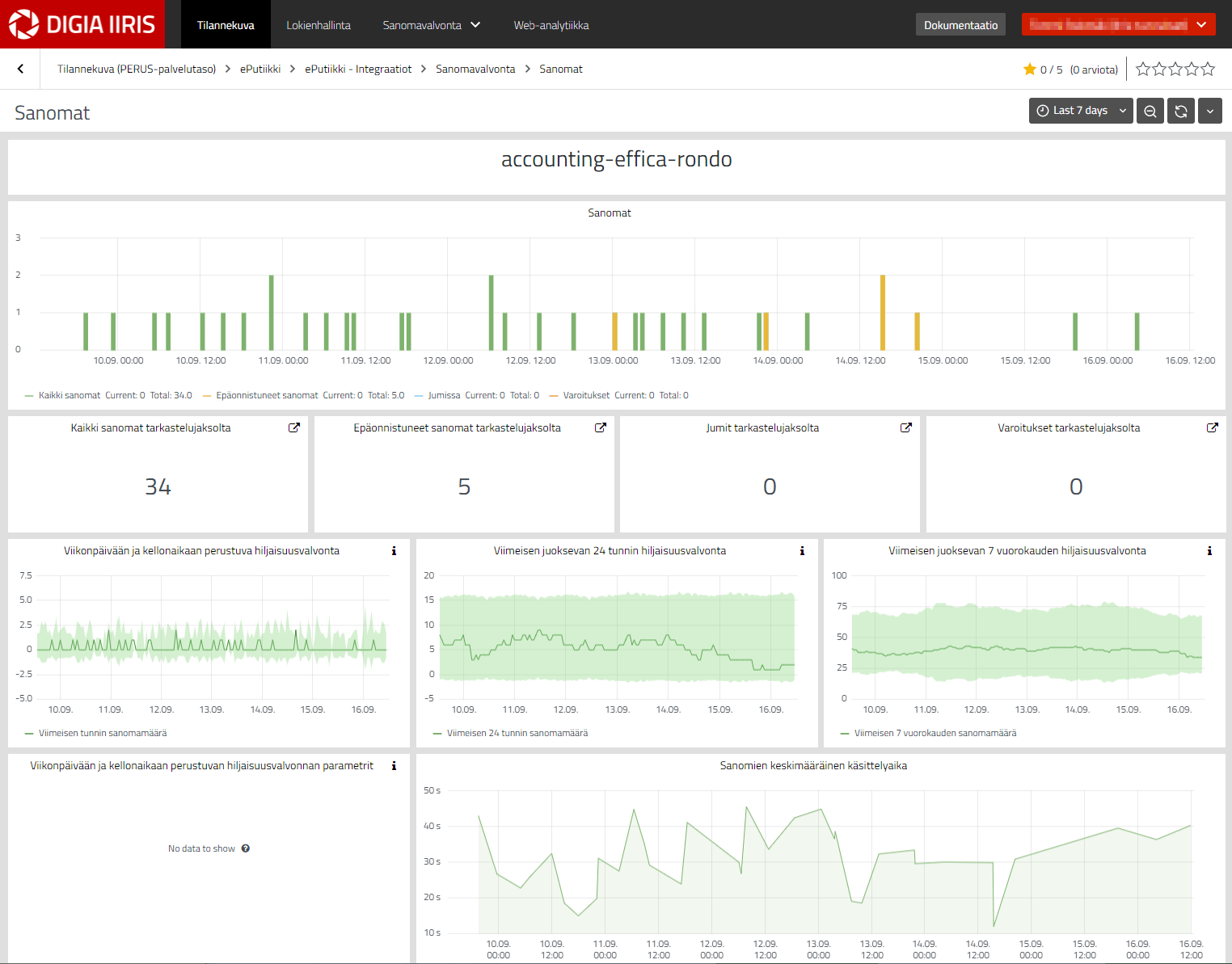Open the Lokienhallinta menu item

click(319, 25)
